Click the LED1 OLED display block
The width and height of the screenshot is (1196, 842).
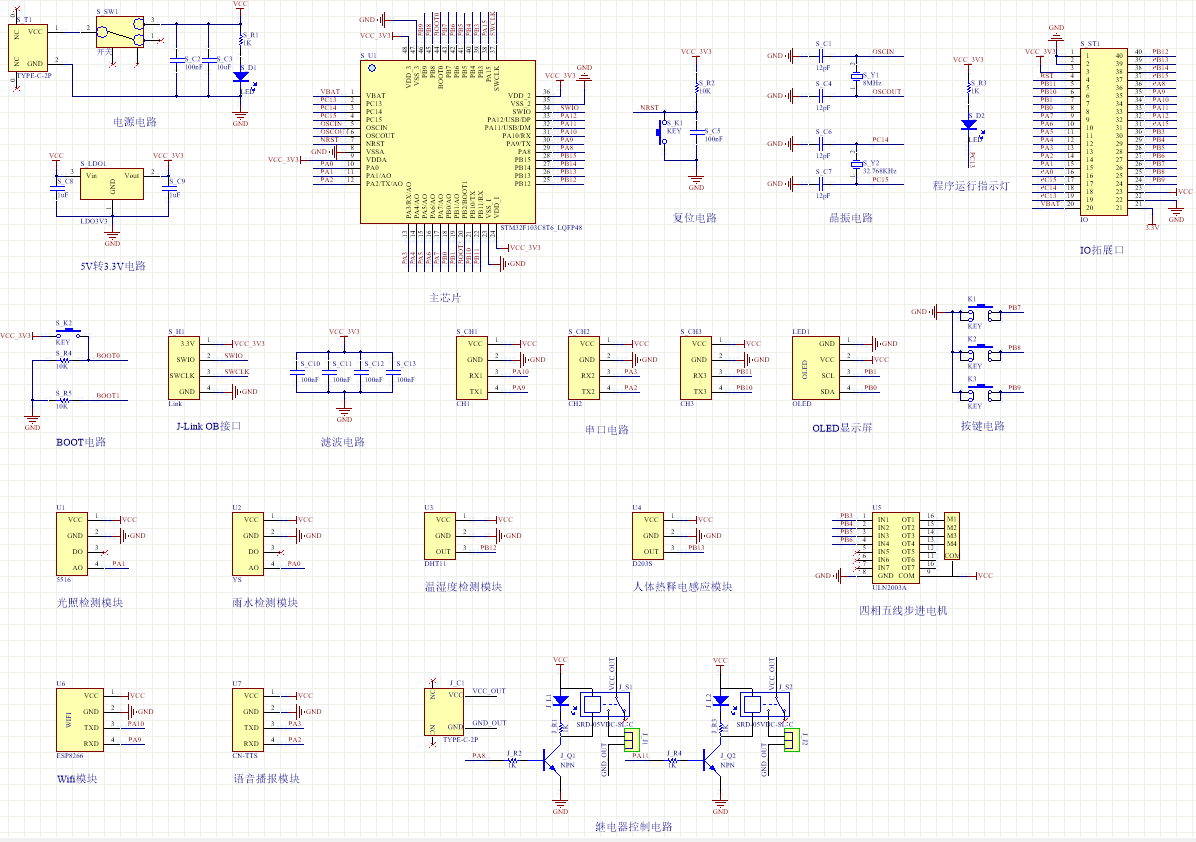pos(815,368)
